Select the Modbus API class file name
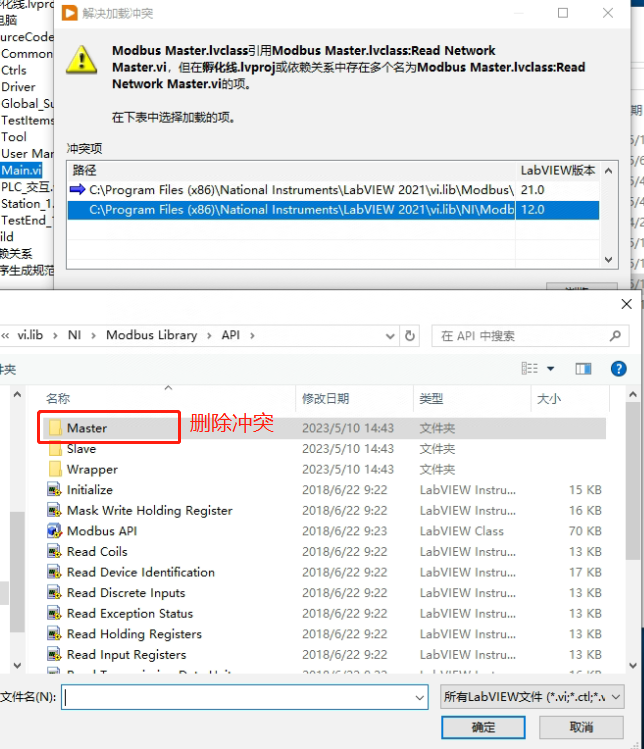This screenshot has height=749, width=644. [102, 531]
